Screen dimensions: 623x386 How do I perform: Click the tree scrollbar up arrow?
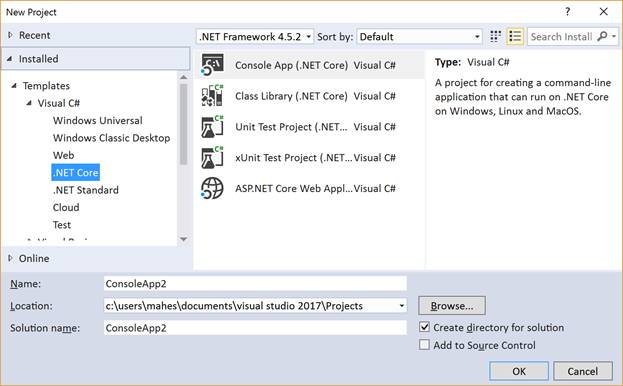[x=183, y=77]
